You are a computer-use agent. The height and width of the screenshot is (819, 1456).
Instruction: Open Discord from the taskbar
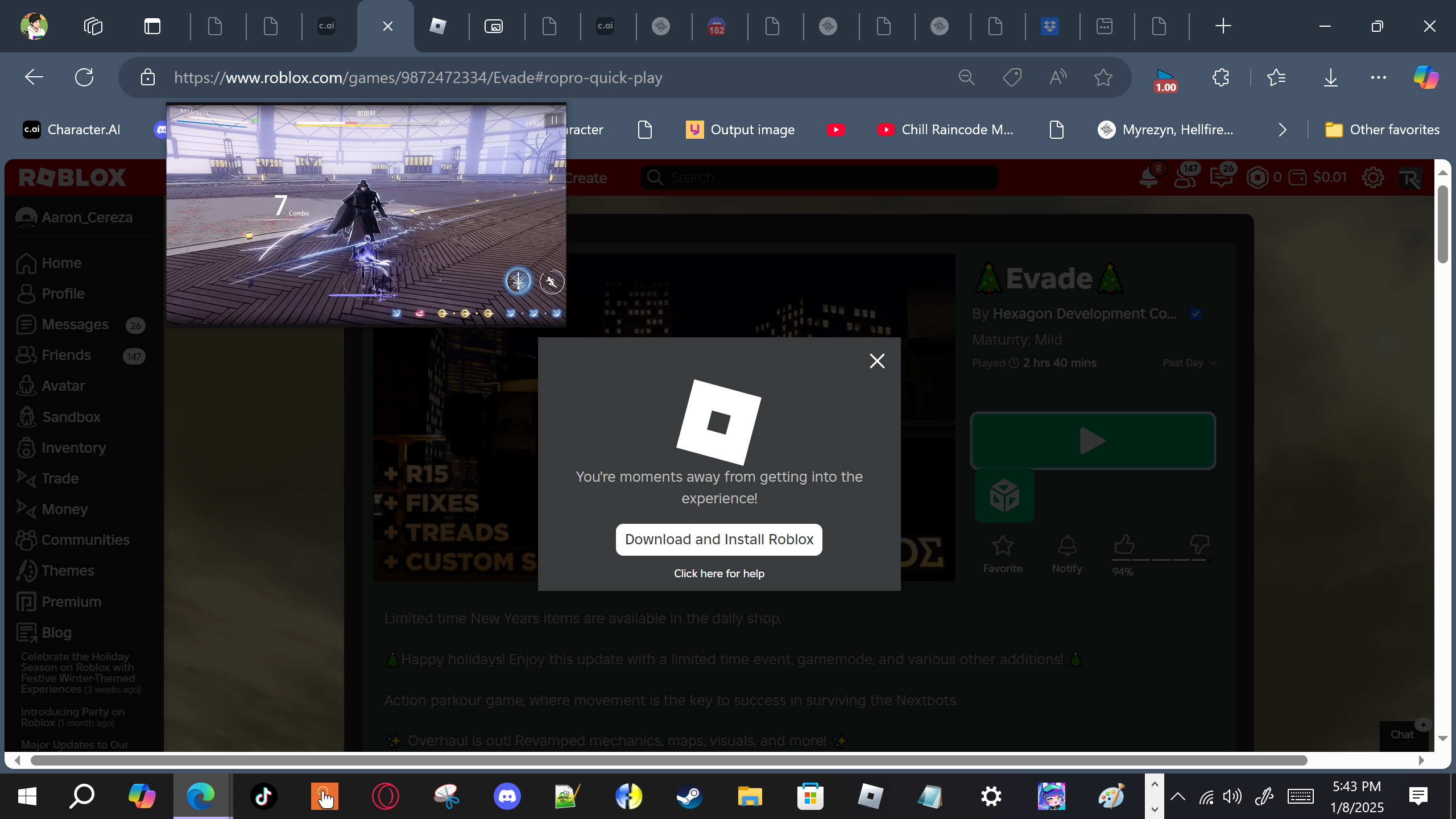tap(507, 796)
